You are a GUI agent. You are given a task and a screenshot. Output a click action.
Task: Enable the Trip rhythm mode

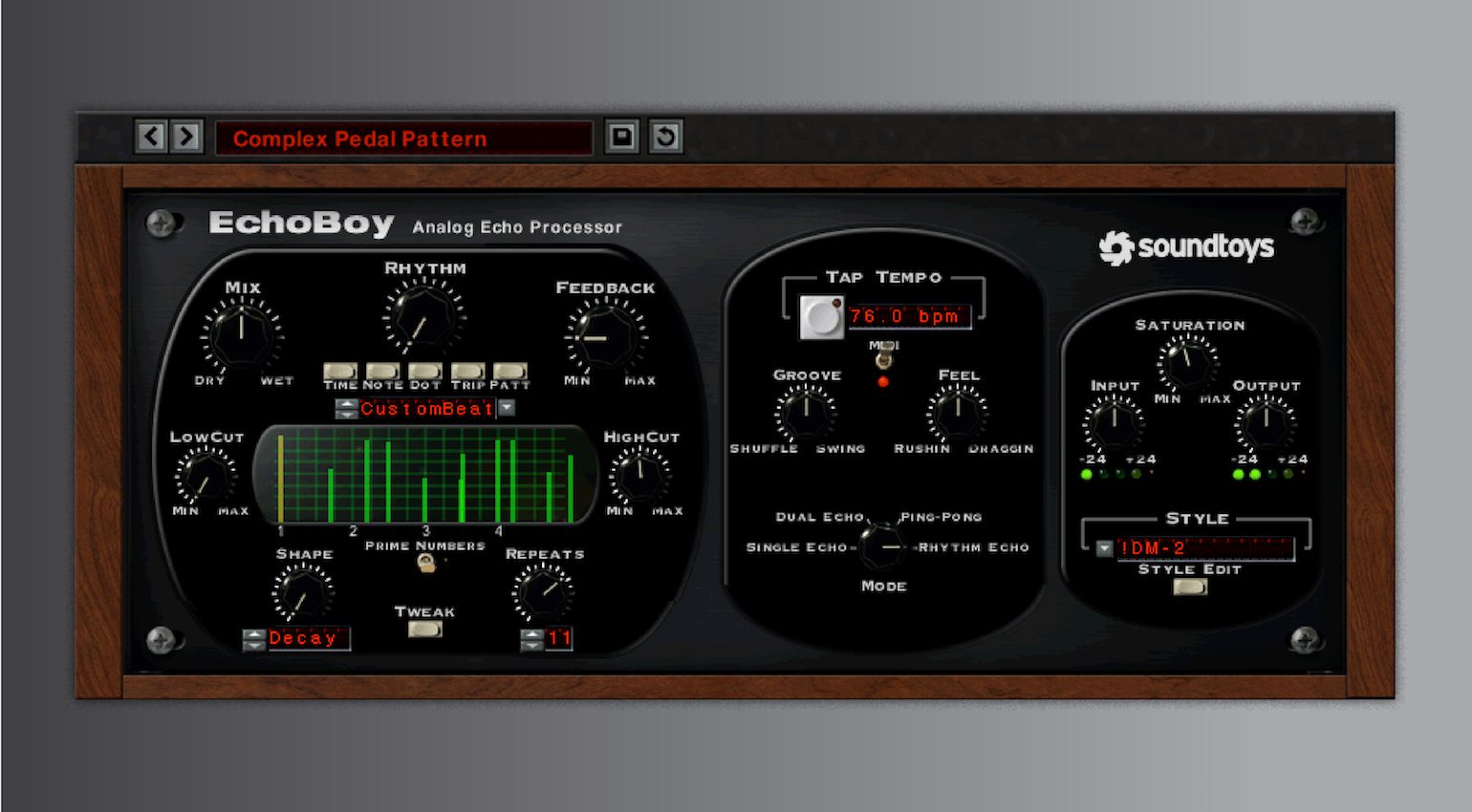click(x=468, y=370)
